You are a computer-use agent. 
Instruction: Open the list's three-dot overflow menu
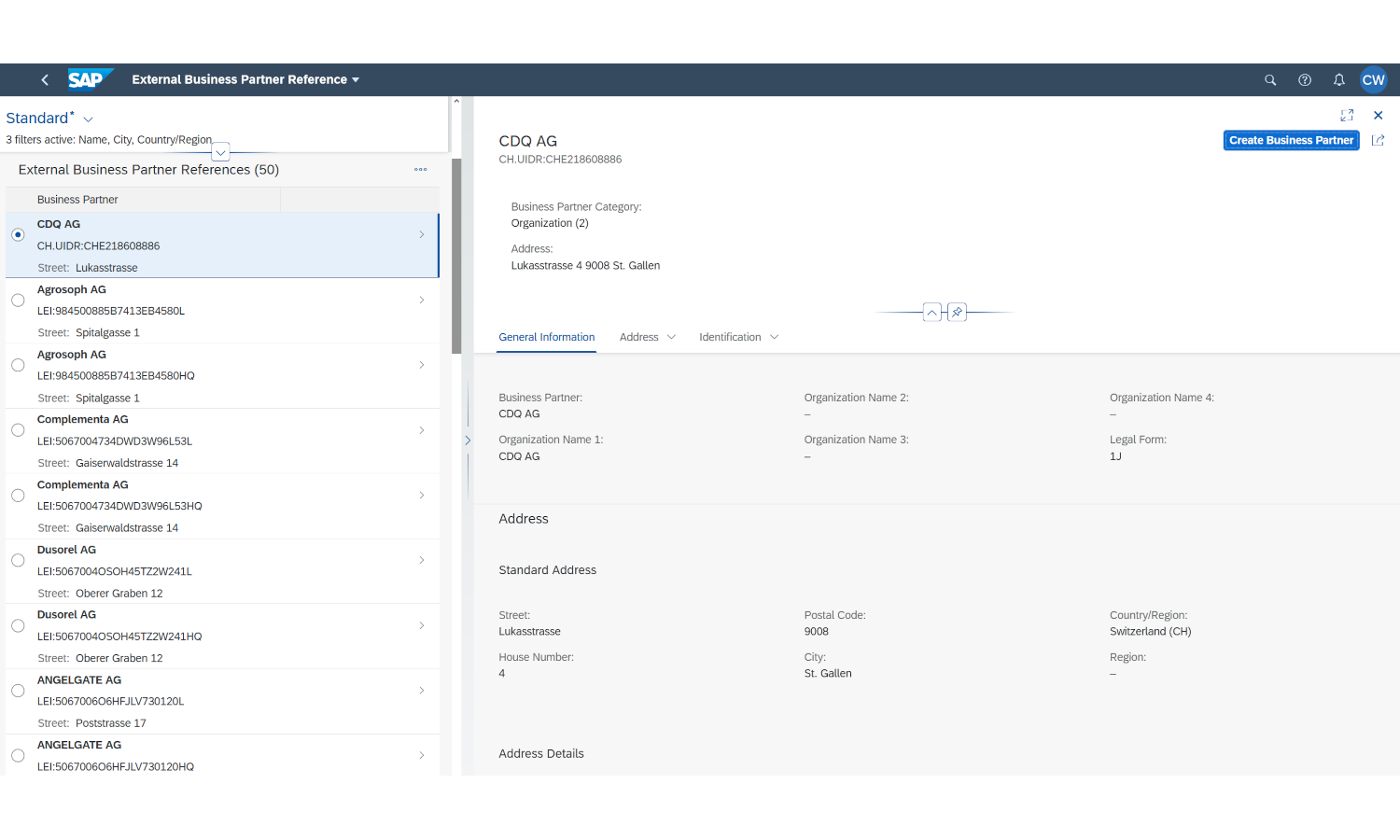click(x=421, y=170)
